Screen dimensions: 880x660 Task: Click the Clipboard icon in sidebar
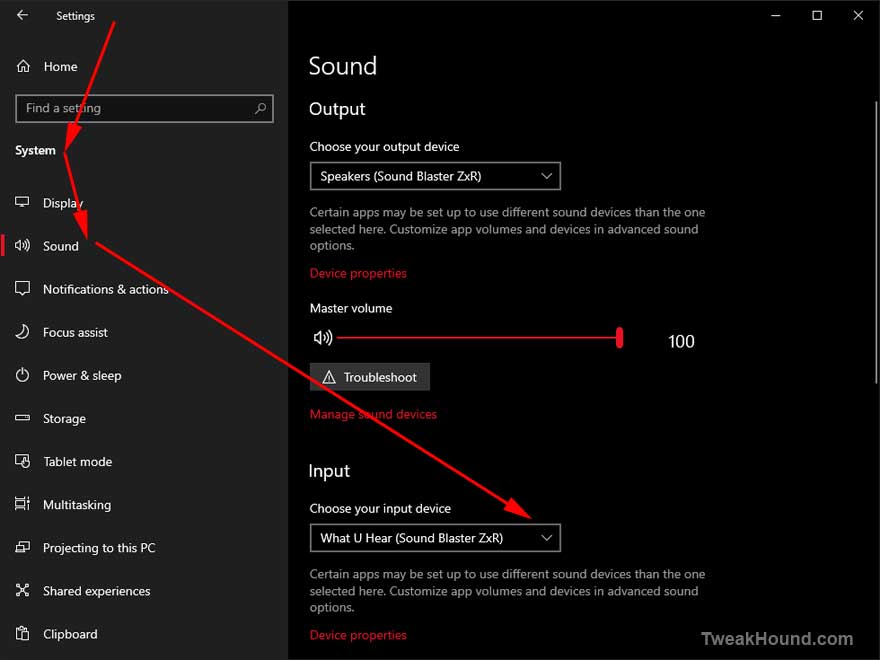click(22, 634)
